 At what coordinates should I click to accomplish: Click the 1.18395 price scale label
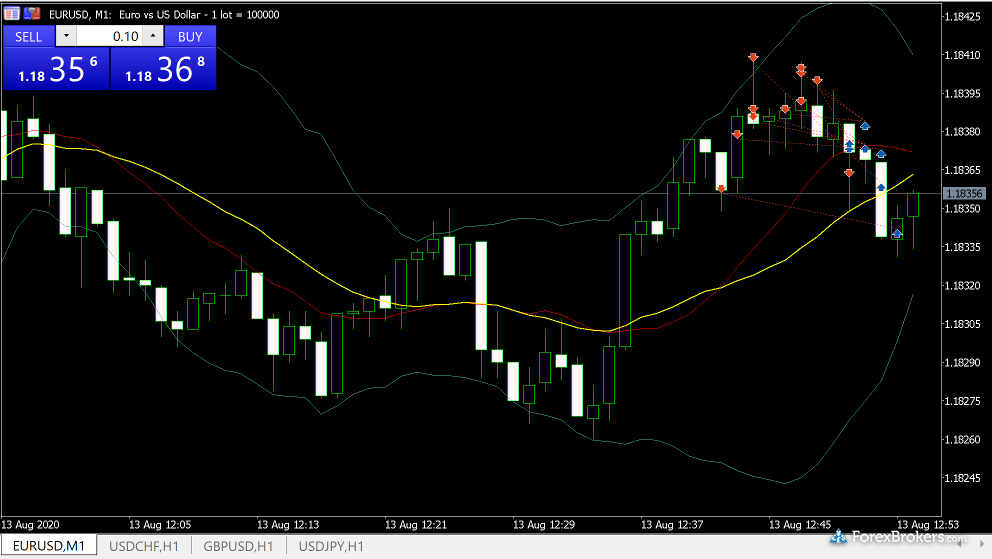click(962, 94)
